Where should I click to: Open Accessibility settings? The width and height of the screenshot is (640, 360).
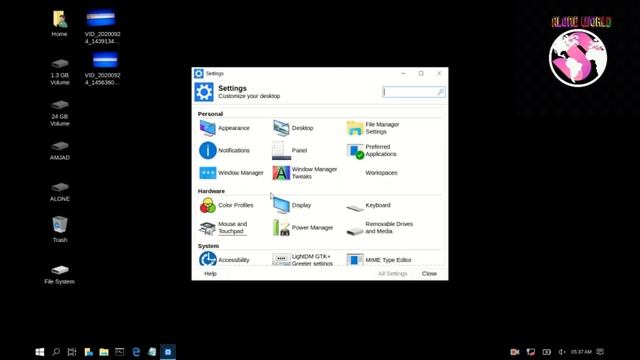coord(224,260)
